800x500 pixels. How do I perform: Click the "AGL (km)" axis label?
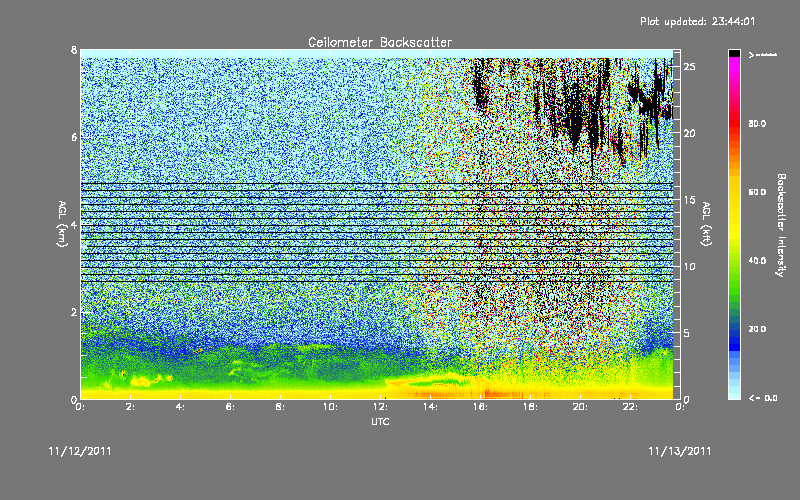(x=62, y=224)
